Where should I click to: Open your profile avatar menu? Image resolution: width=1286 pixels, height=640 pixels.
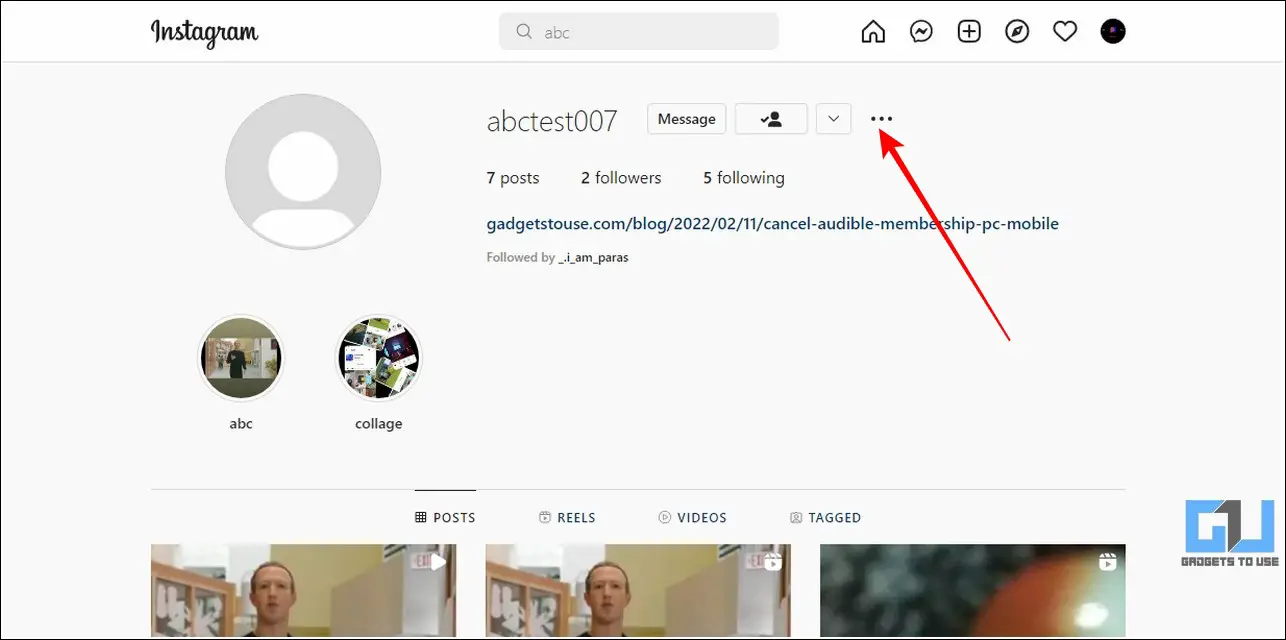(1113, 32)
